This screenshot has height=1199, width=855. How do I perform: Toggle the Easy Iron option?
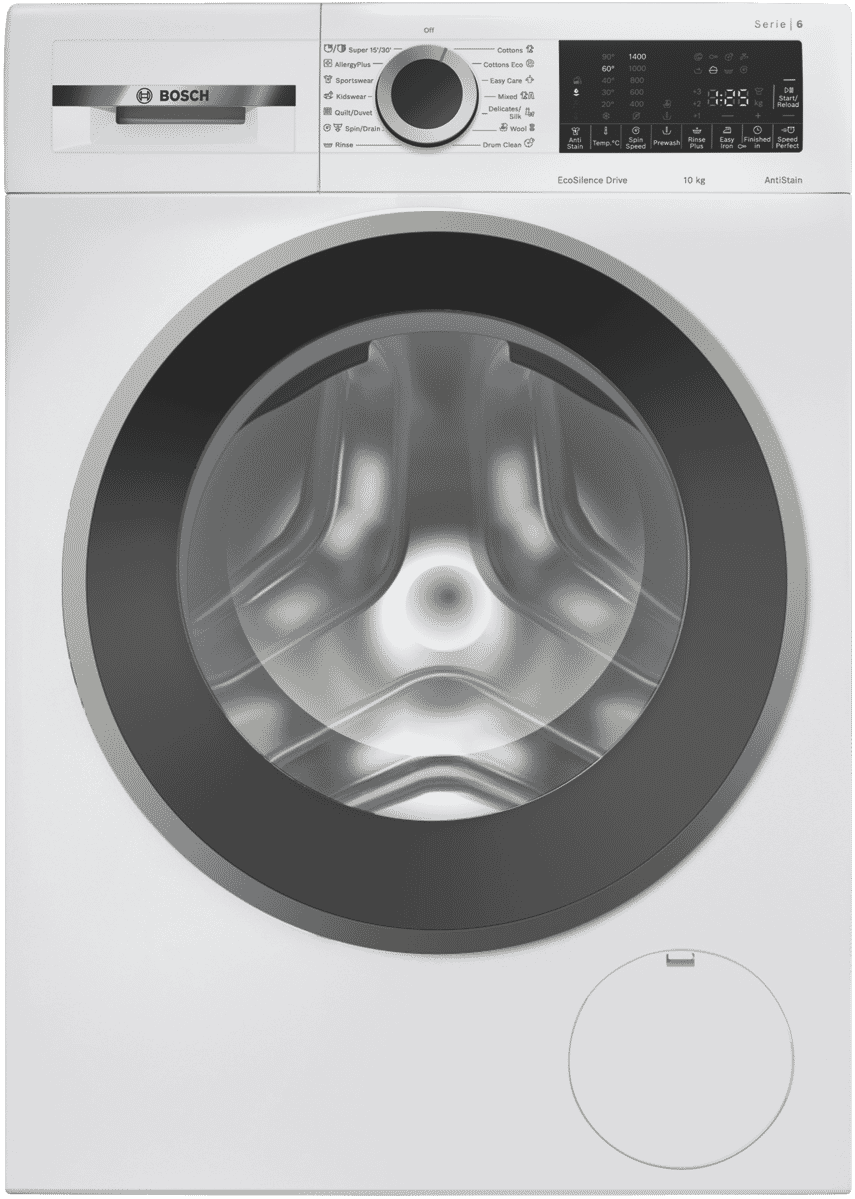click(x=727, y=138)
